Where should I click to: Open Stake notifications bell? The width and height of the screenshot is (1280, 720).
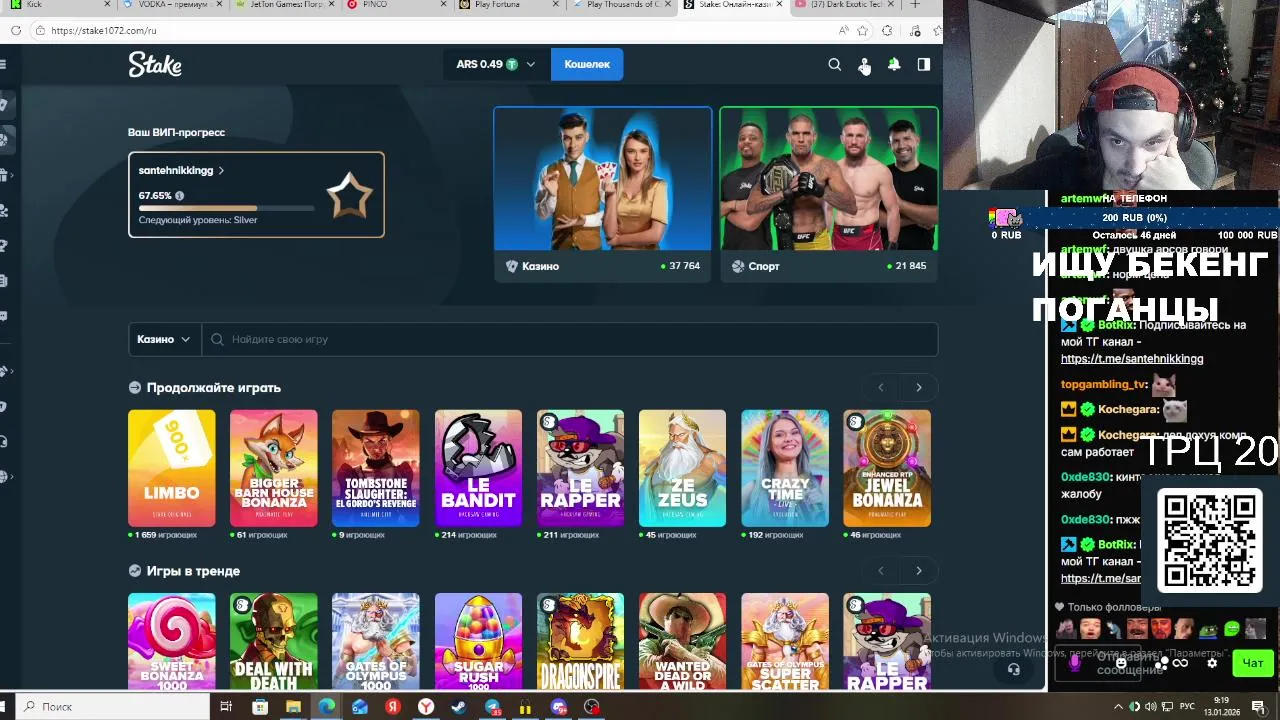(x=894, y=64)
